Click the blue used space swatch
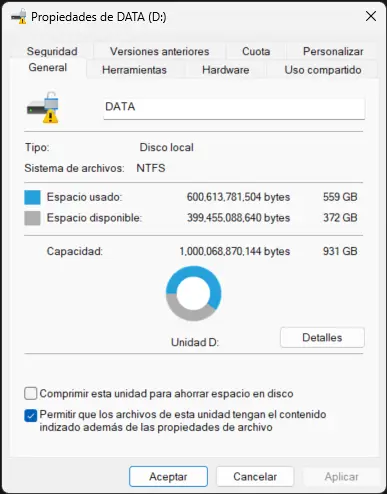 [x=32, y=197]
